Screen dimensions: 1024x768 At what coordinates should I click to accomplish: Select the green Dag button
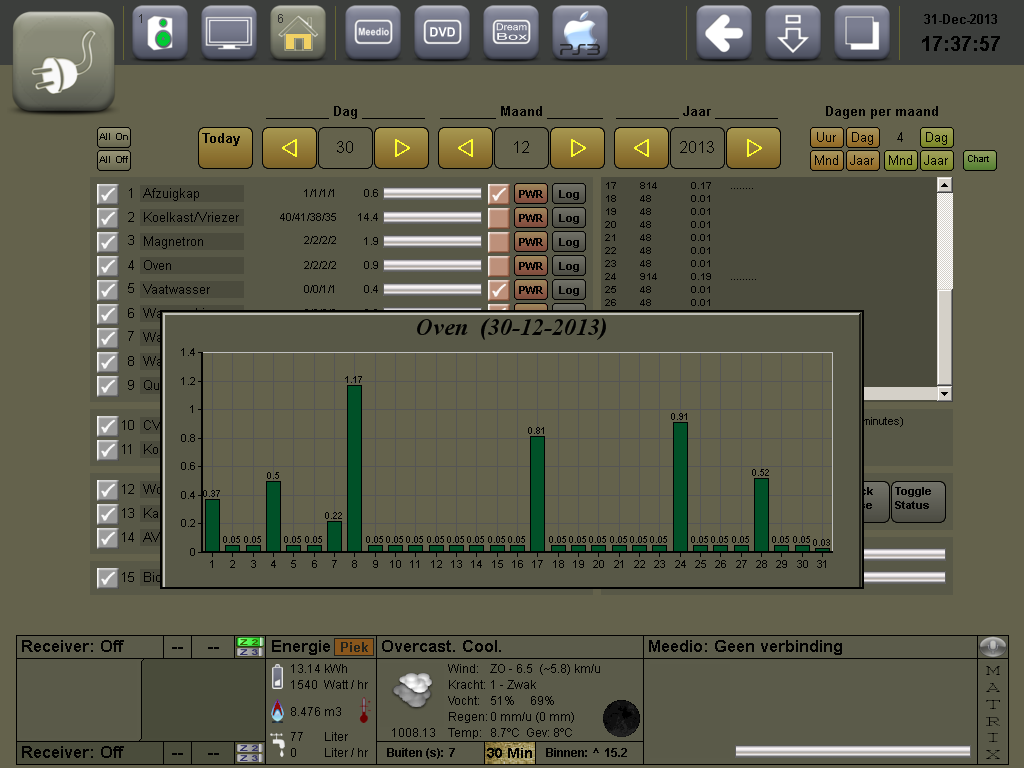click(936, 137)
